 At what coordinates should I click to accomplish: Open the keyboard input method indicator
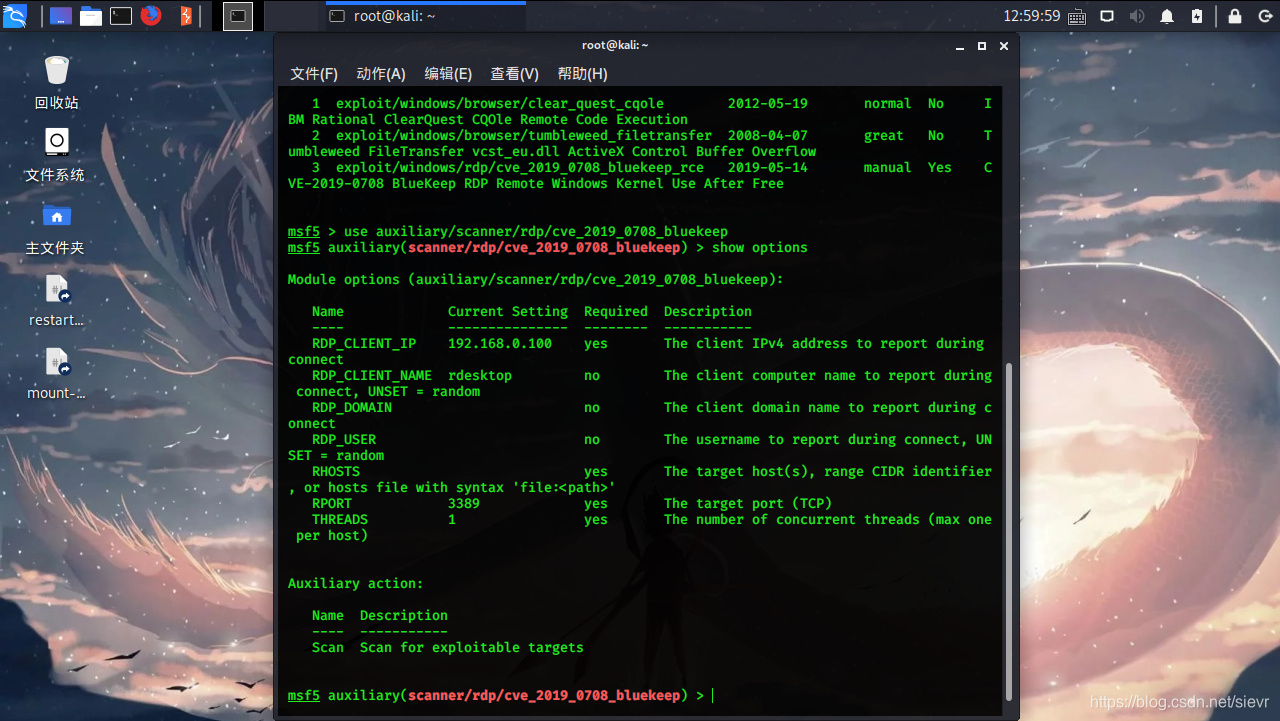coord(1077,16)
